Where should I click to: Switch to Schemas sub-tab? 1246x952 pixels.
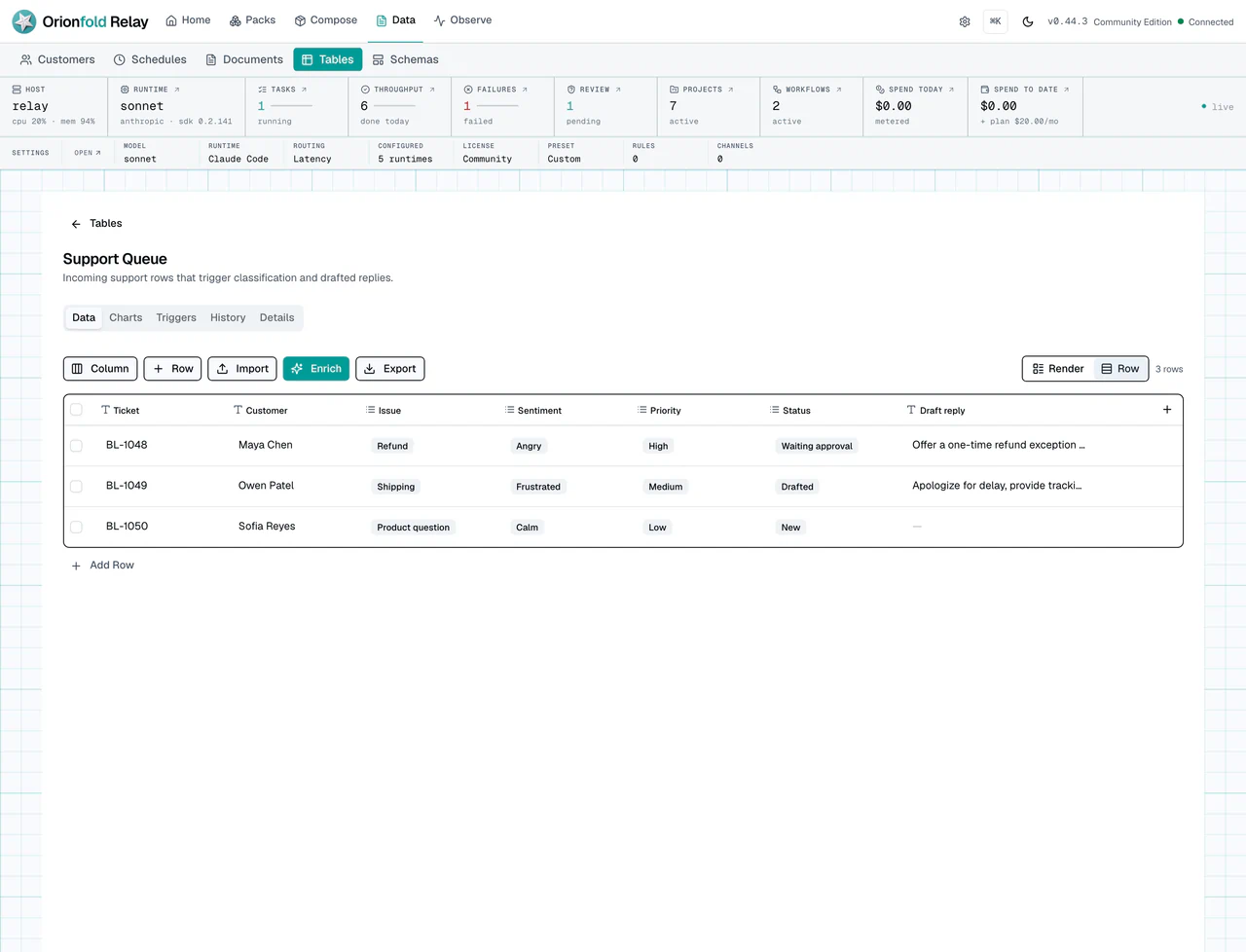coord(406,59)
